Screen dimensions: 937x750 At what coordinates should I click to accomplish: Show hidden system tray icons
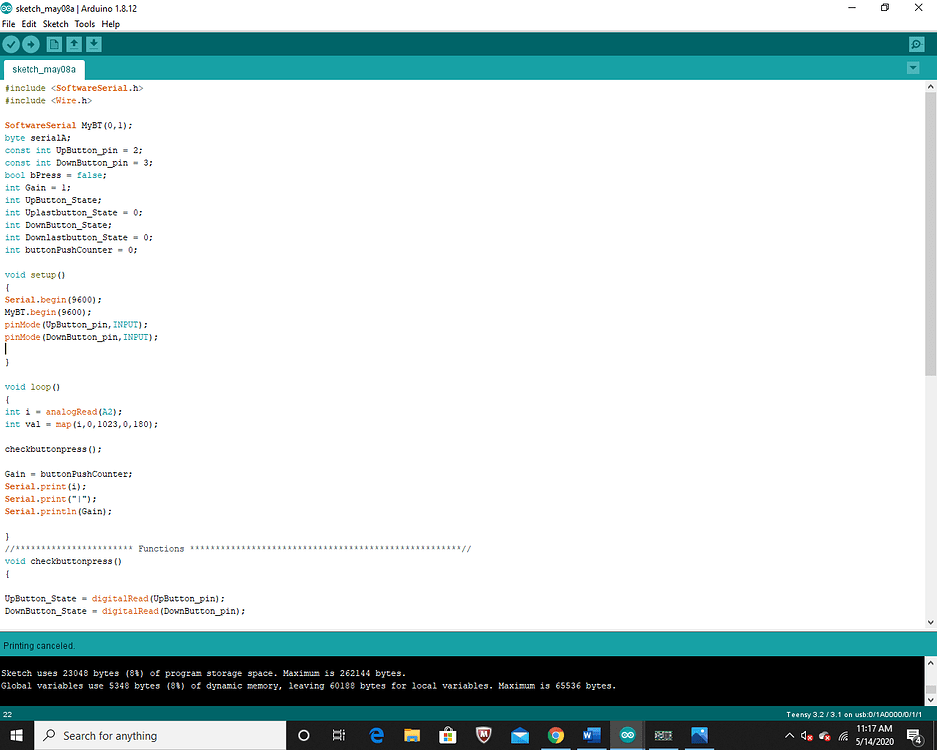[x=790, y=736]
